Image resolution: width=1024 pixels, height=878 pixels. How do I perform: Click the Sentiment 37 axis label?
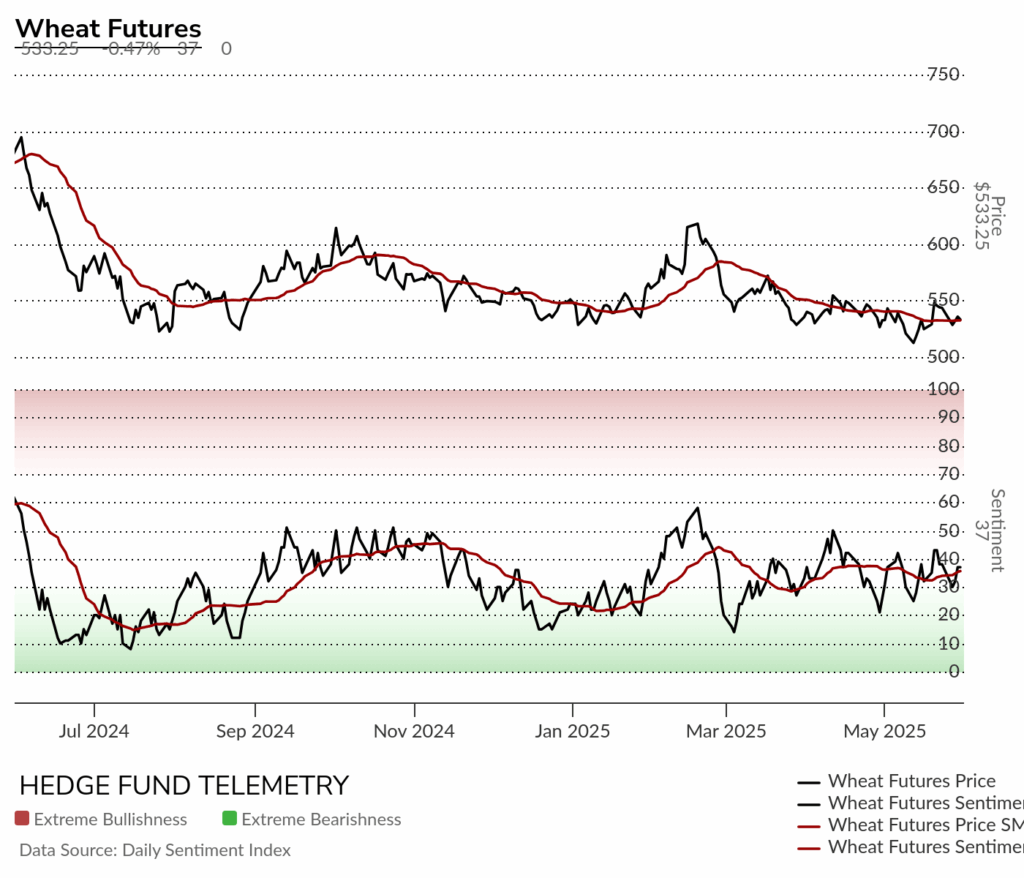point(989,530)
